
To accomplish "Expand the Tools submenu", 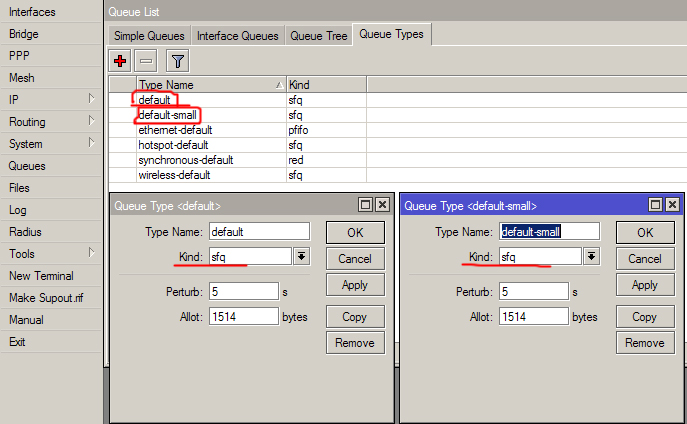I will pos(51,254).
